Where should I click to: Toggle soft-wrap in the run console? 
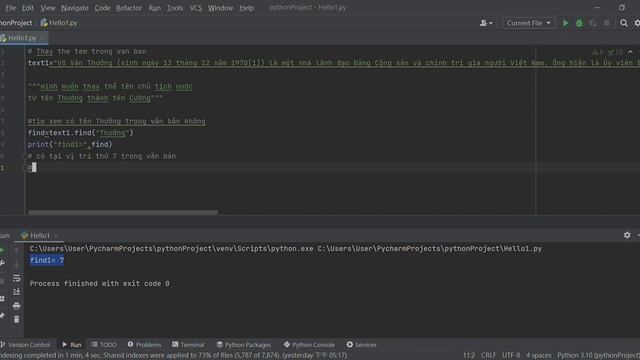(x=16, y=278)
